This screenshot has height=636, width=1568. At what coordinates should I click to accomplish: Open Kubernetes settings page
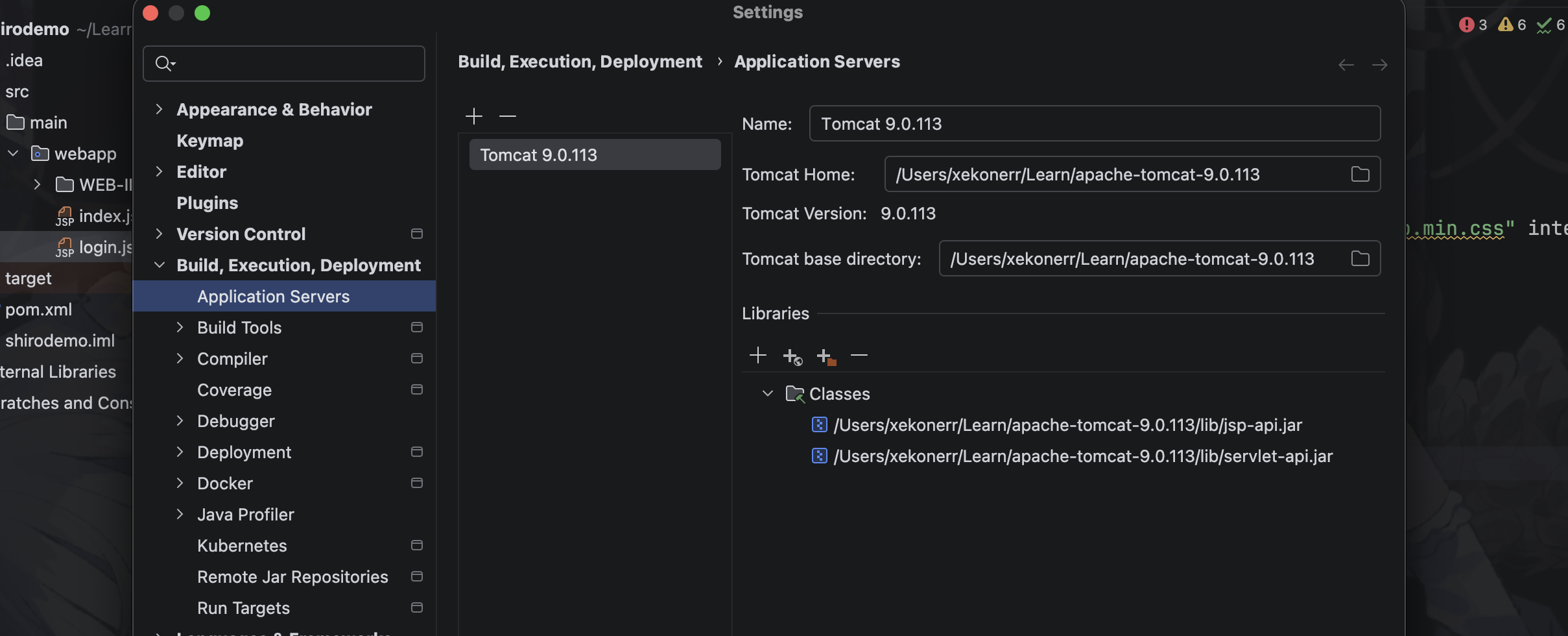click(242, 546)
